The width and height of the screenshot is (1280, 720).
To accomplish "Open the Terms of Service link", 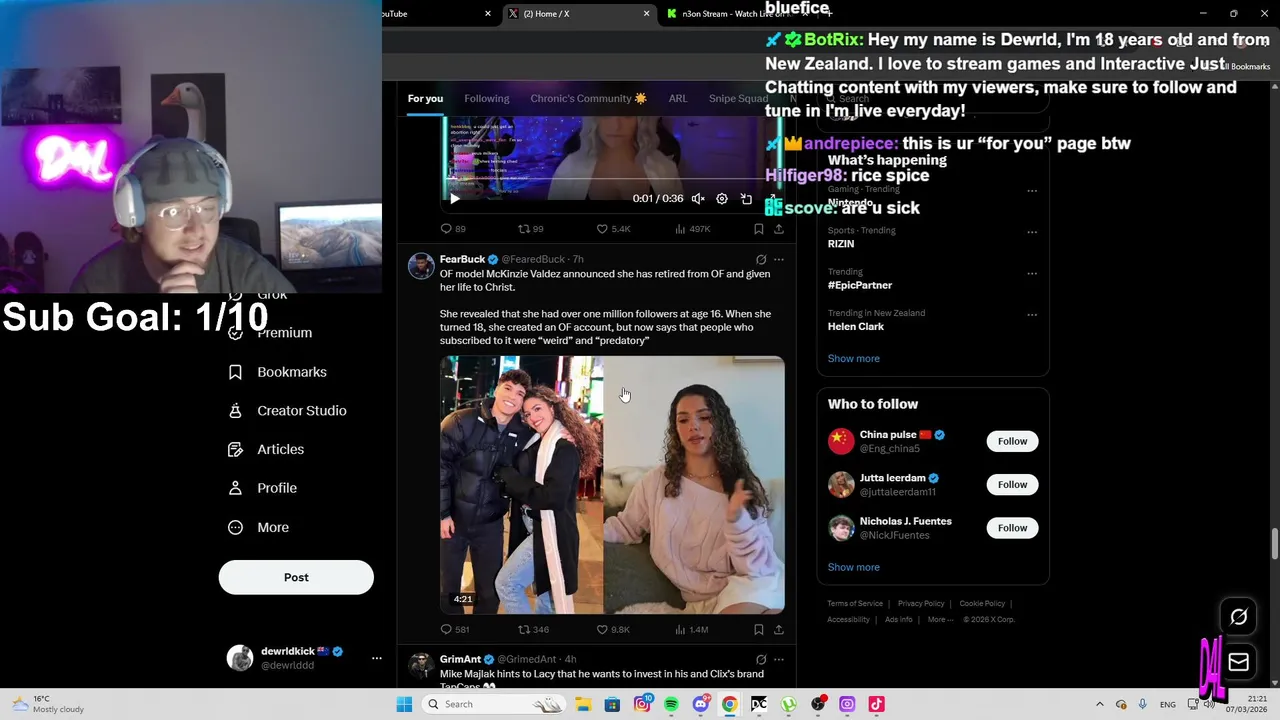I will point(855,603).
